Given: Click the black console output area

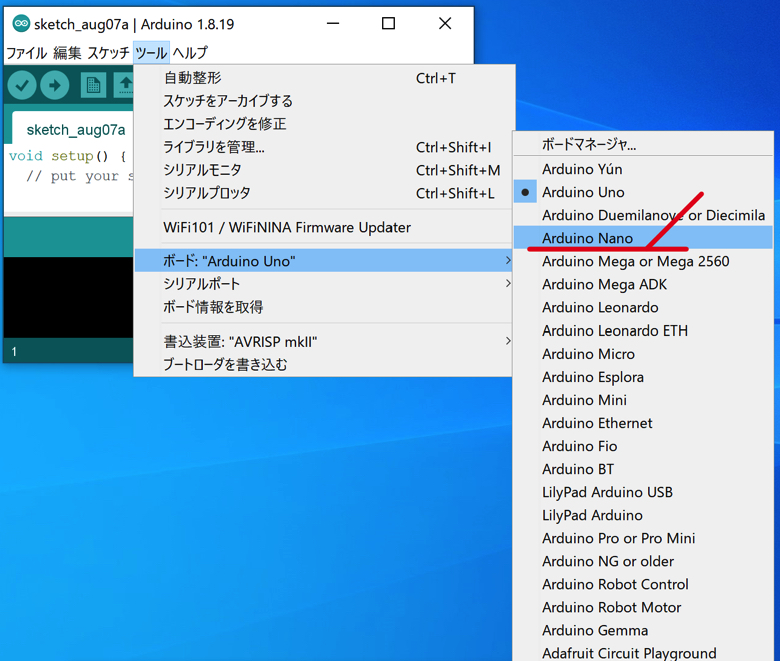Looking at the screenshot, I should click(x=69, y=297).
